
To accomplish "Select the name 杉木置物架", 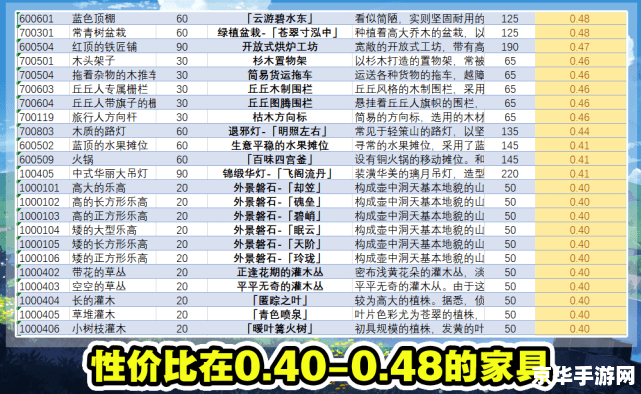I will pyautogui.click(x=280, y=61).
